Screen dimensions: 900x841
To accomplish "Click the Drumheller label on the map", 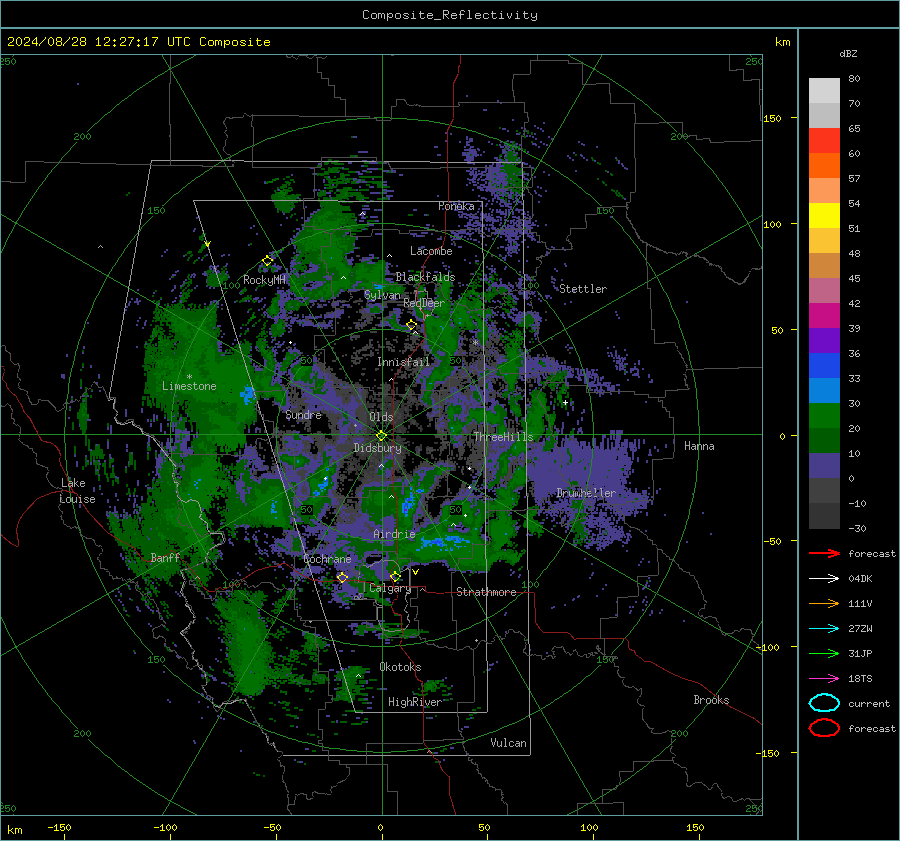I will pyautogui.click(x=585, y=493).
